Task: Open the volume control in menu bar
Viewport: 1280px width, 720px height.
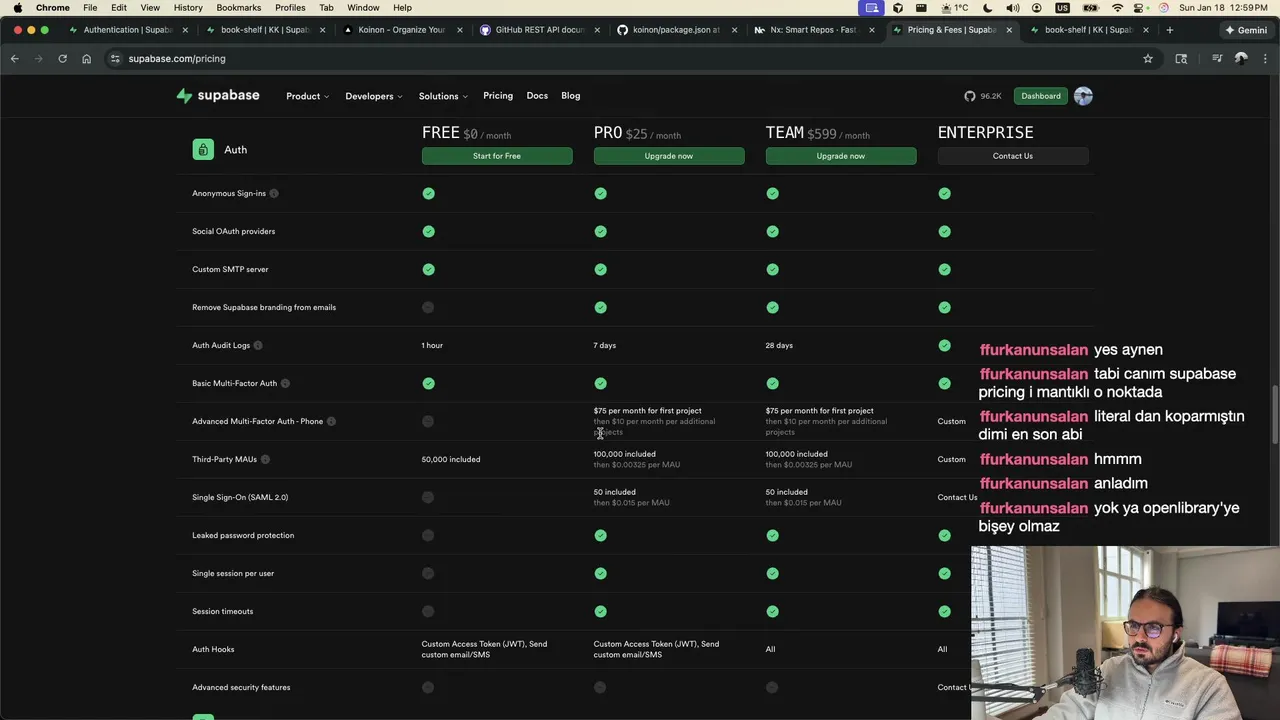Action: click(x=1013, y=7)
